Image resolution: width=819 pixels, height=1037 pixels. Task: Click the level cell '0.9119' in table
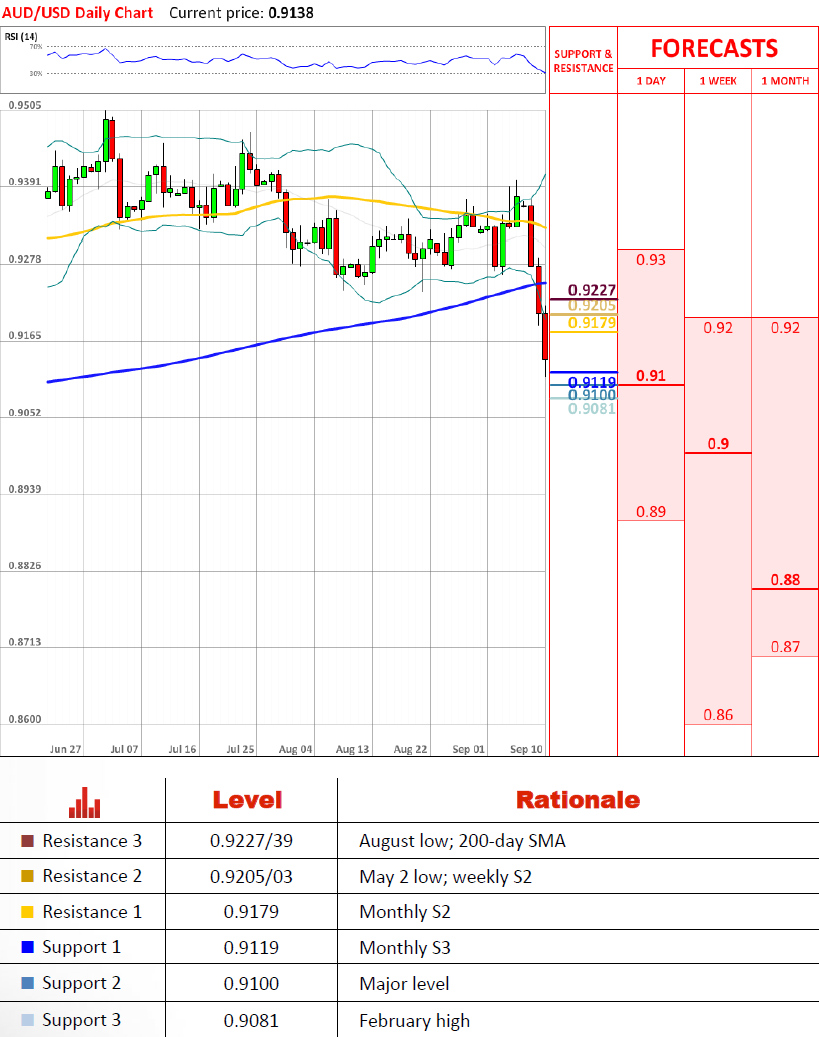click(x=251, y=948)
